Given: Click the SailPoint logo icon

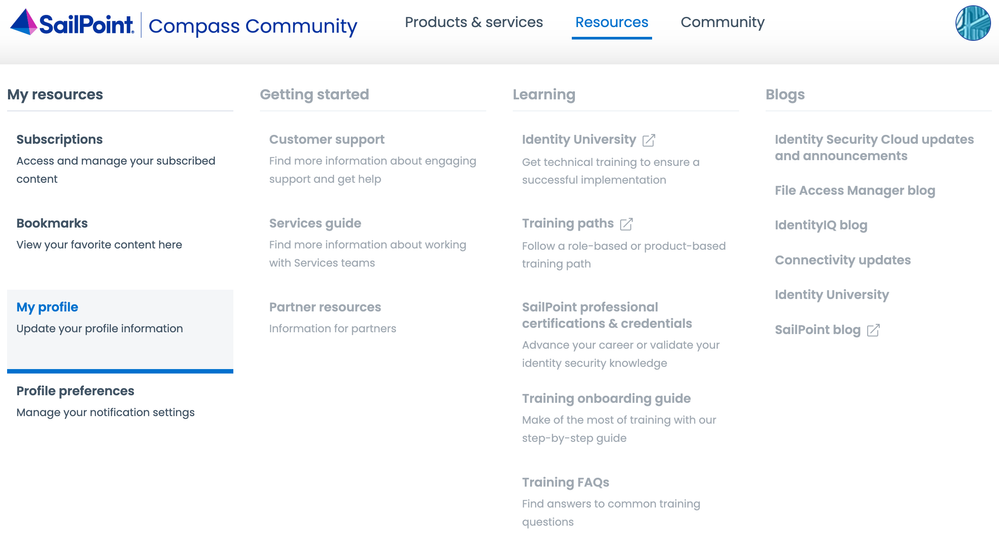Looking at the screenshot, I should pos(24,22).
